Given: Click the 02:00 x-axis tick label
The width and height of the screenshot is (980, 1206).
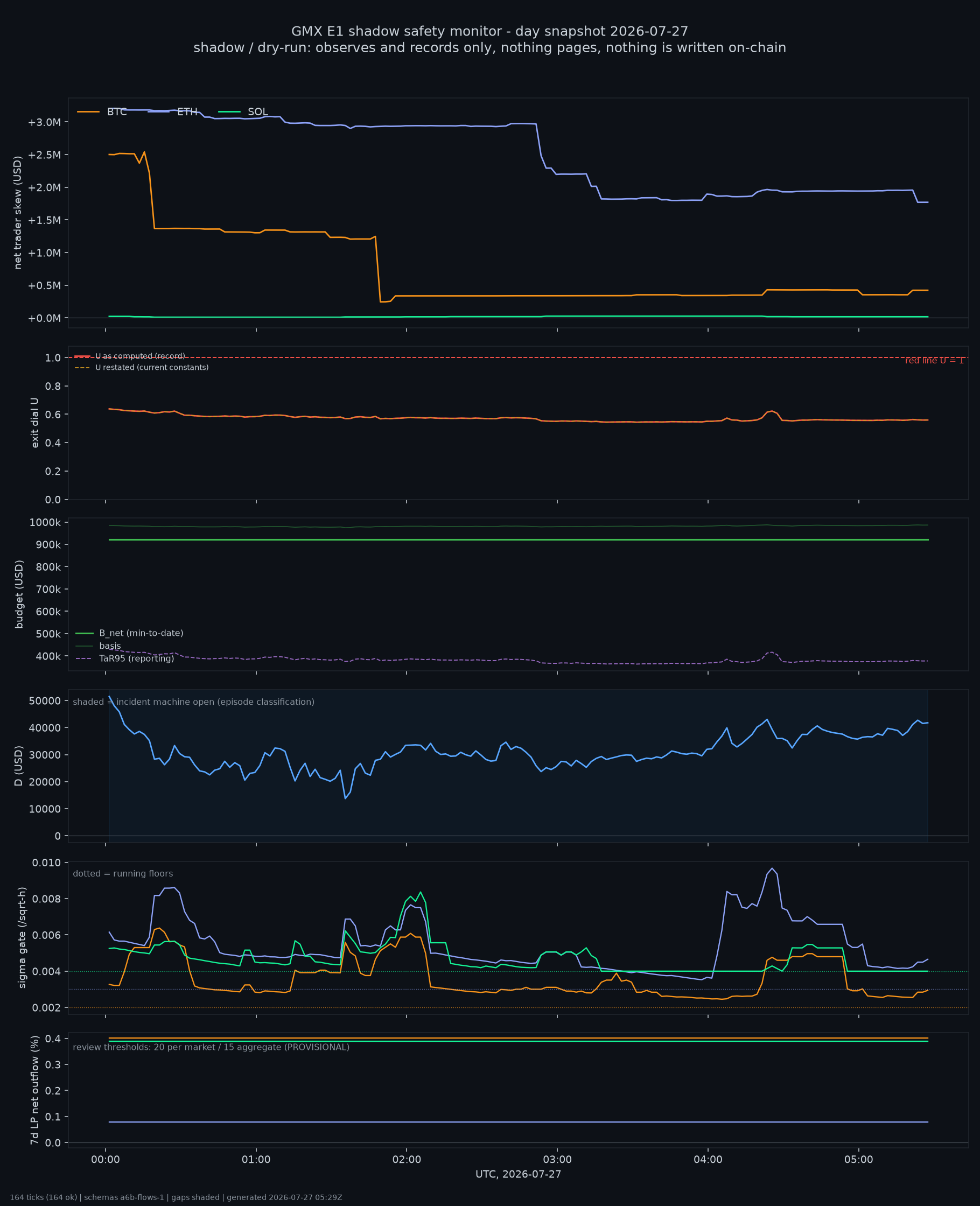Looking at the screenshot, I should 407,1160.
